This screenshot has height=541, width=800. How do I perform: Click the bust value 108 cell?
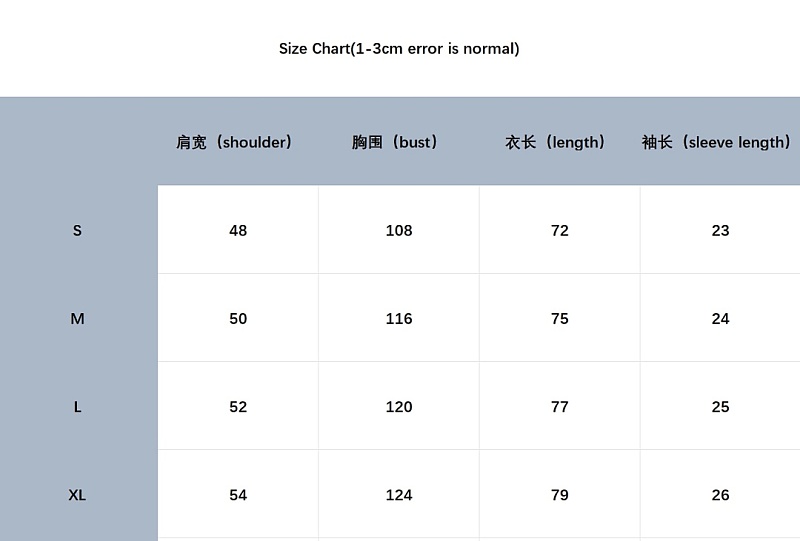point(399,230)
